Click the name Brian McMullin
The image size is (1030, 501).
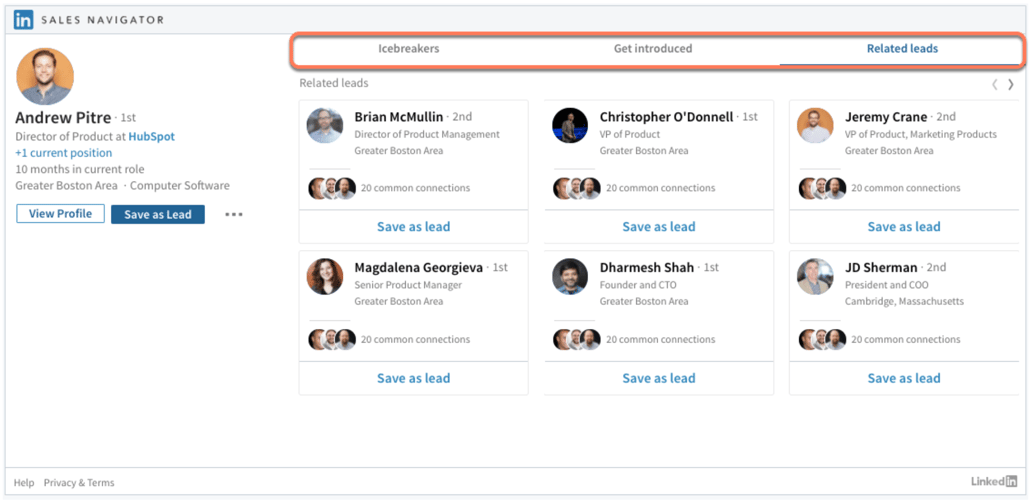point(399,117)
